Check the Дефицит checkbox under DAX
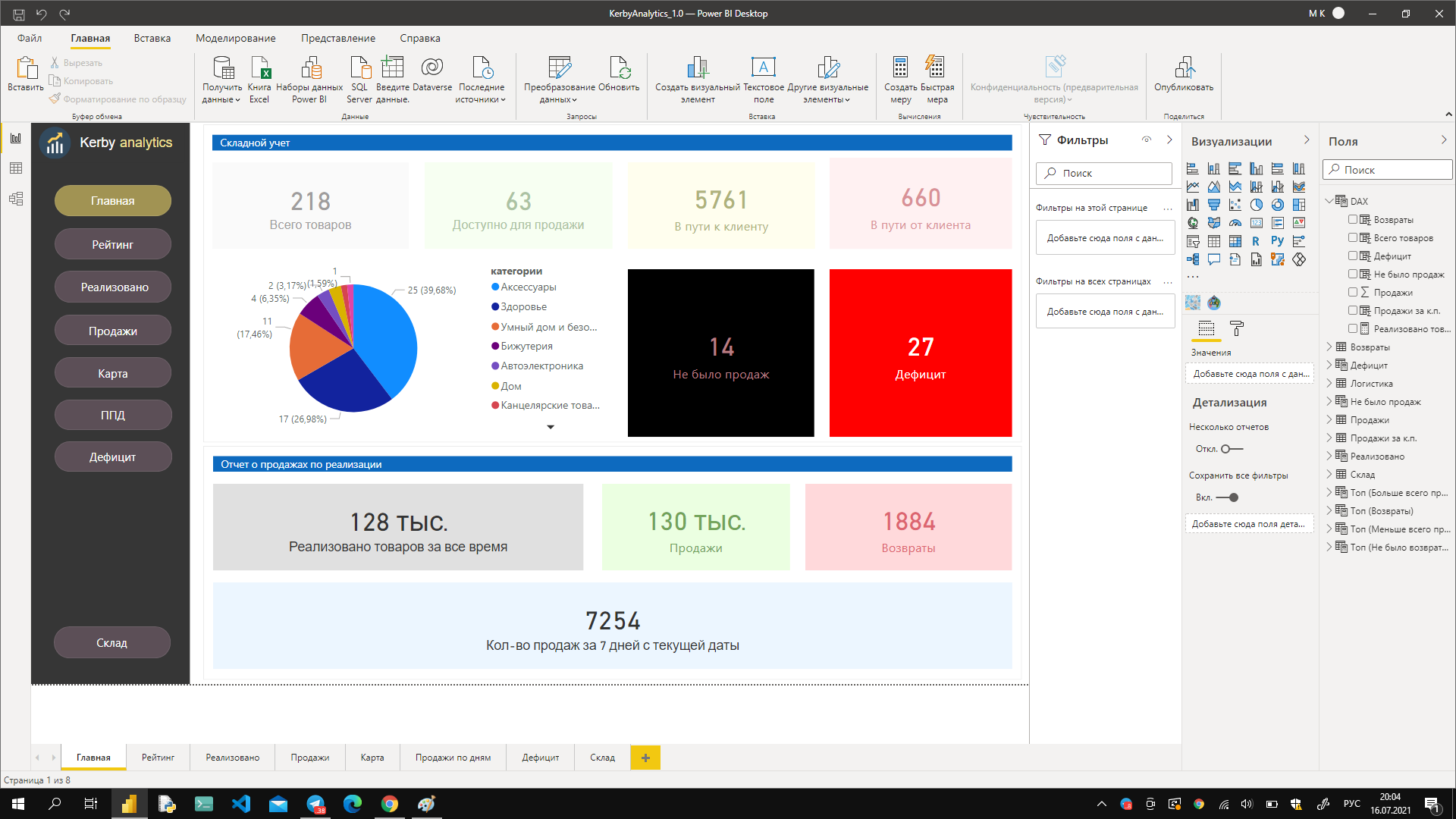This screenshot has height=819, width=1456. 1353,256
